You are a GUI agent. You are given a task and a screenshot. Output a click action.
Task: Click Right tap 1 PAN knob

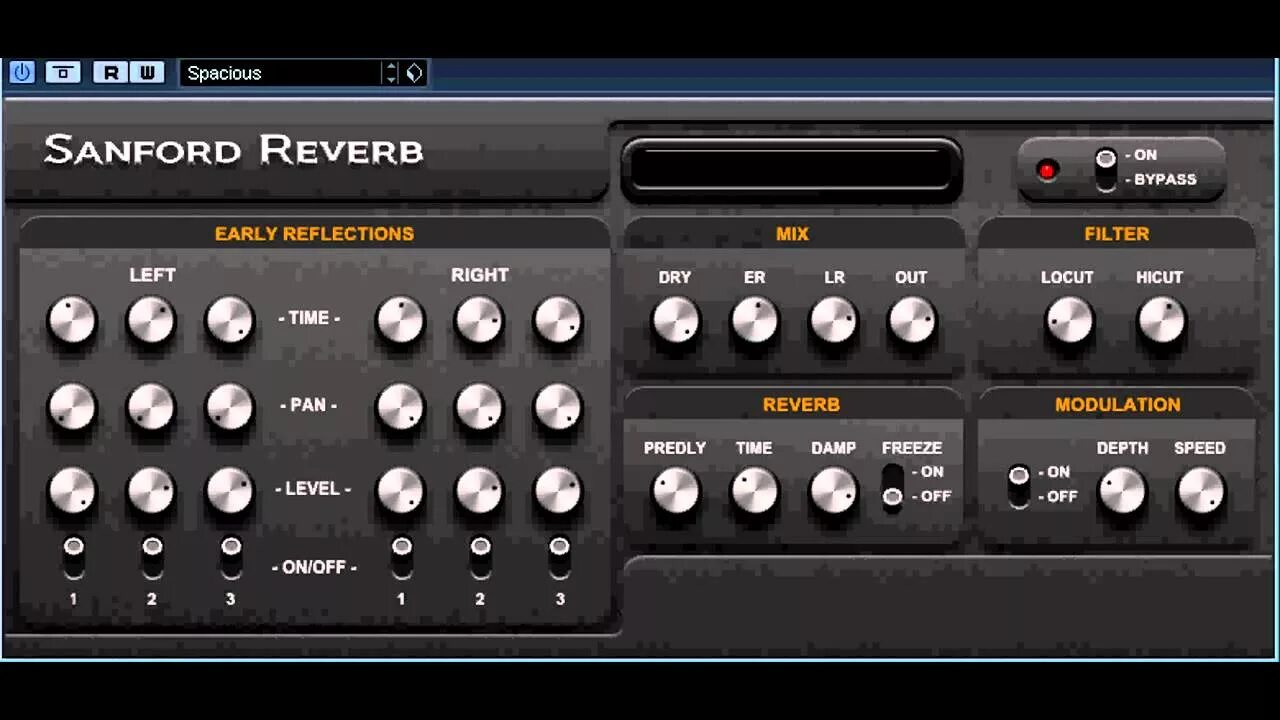(x=400, y=407)
